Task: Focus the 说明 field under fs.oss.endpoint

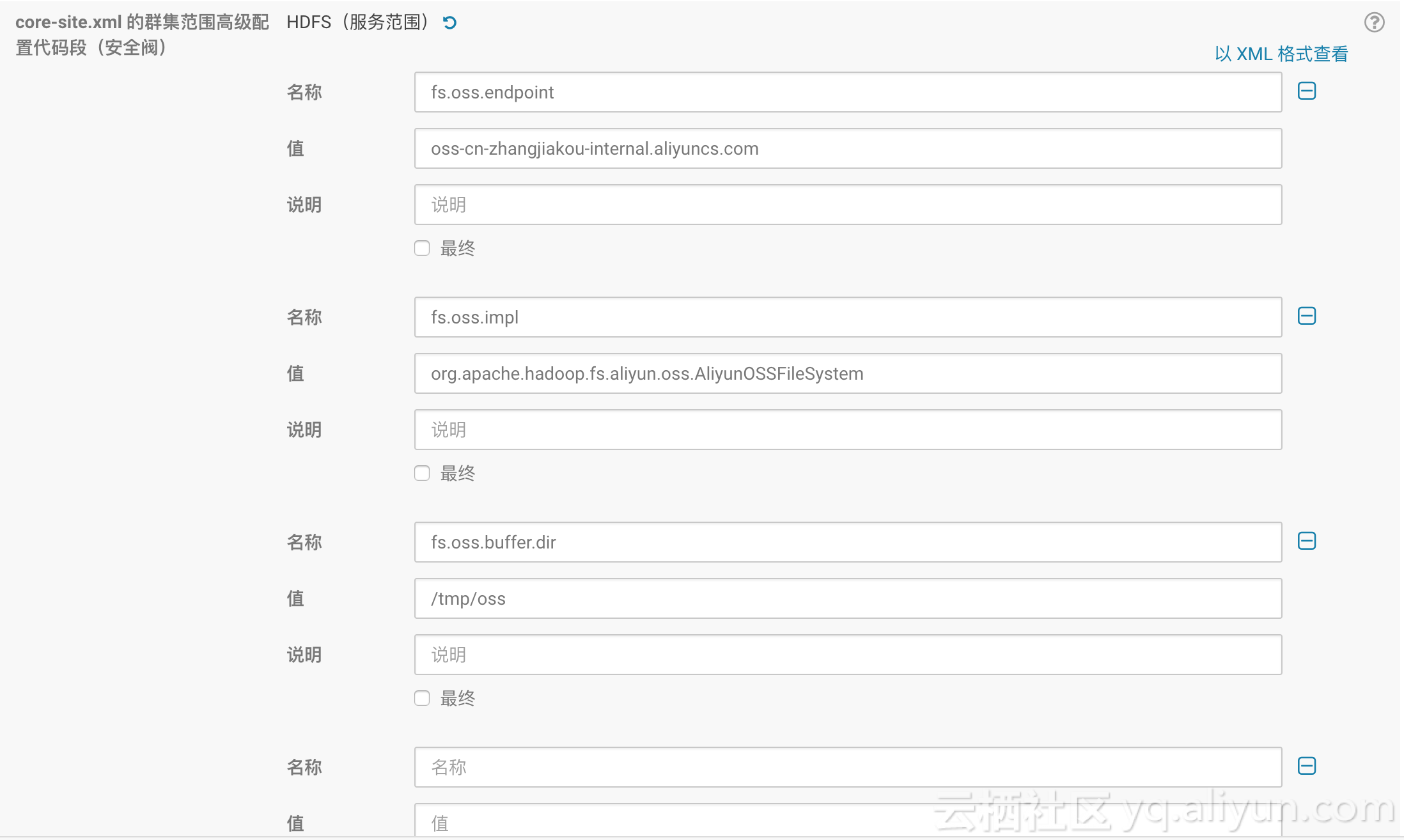Action: click(x=847, y=205)
